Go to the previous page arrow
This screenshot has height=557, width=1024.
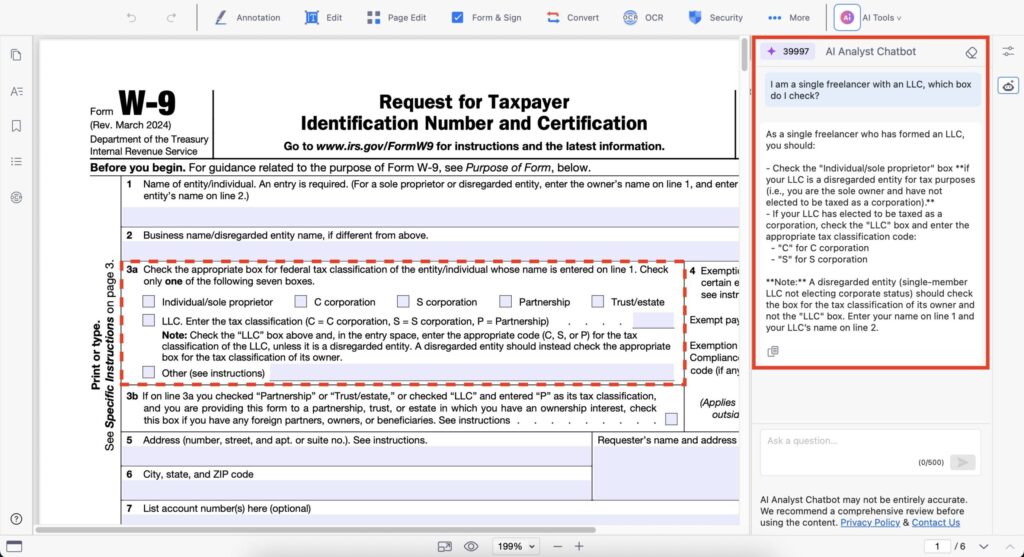click(x=1010, y=547)
